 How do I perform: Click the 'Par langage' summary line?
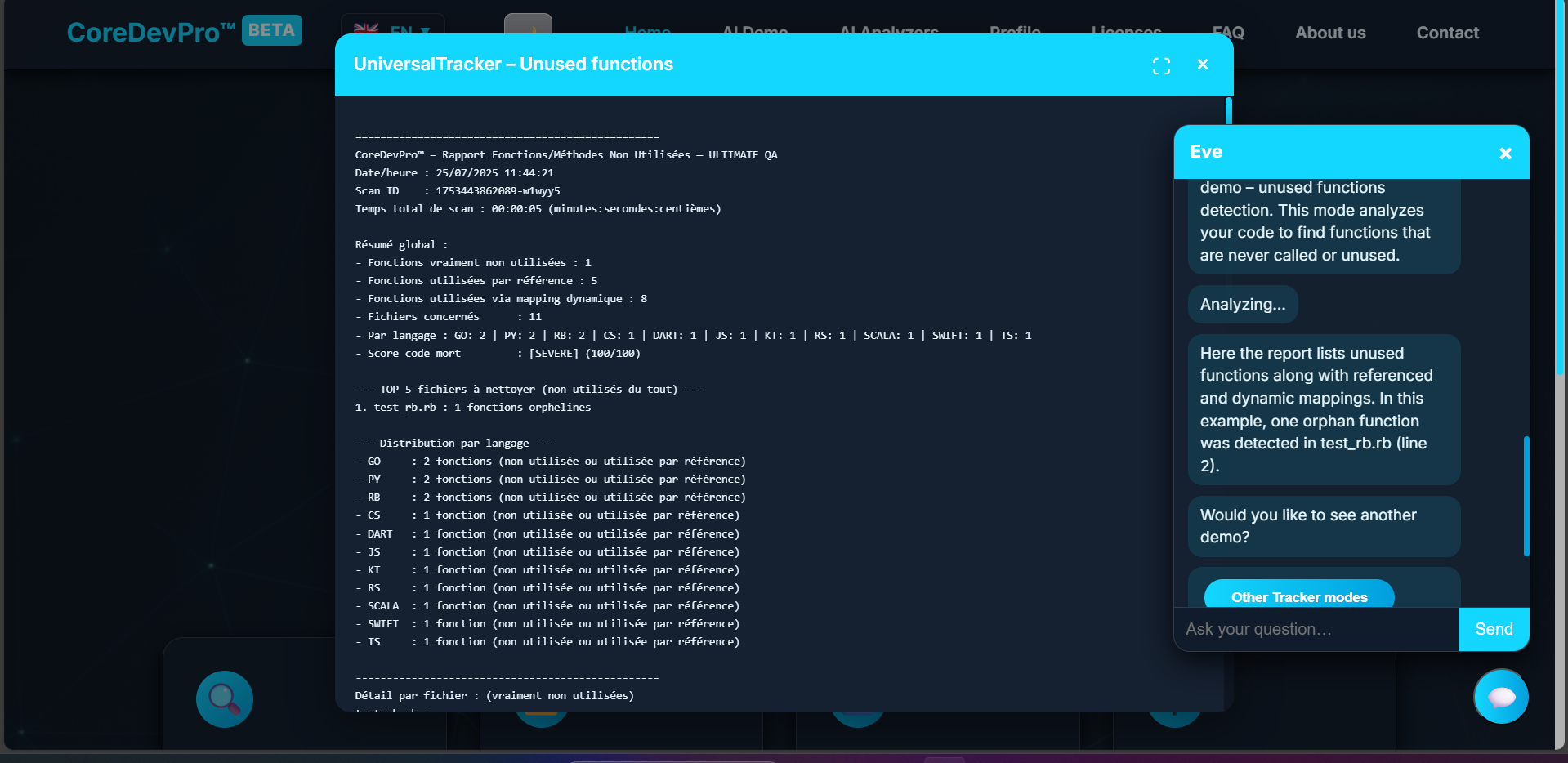click(693, 336)
